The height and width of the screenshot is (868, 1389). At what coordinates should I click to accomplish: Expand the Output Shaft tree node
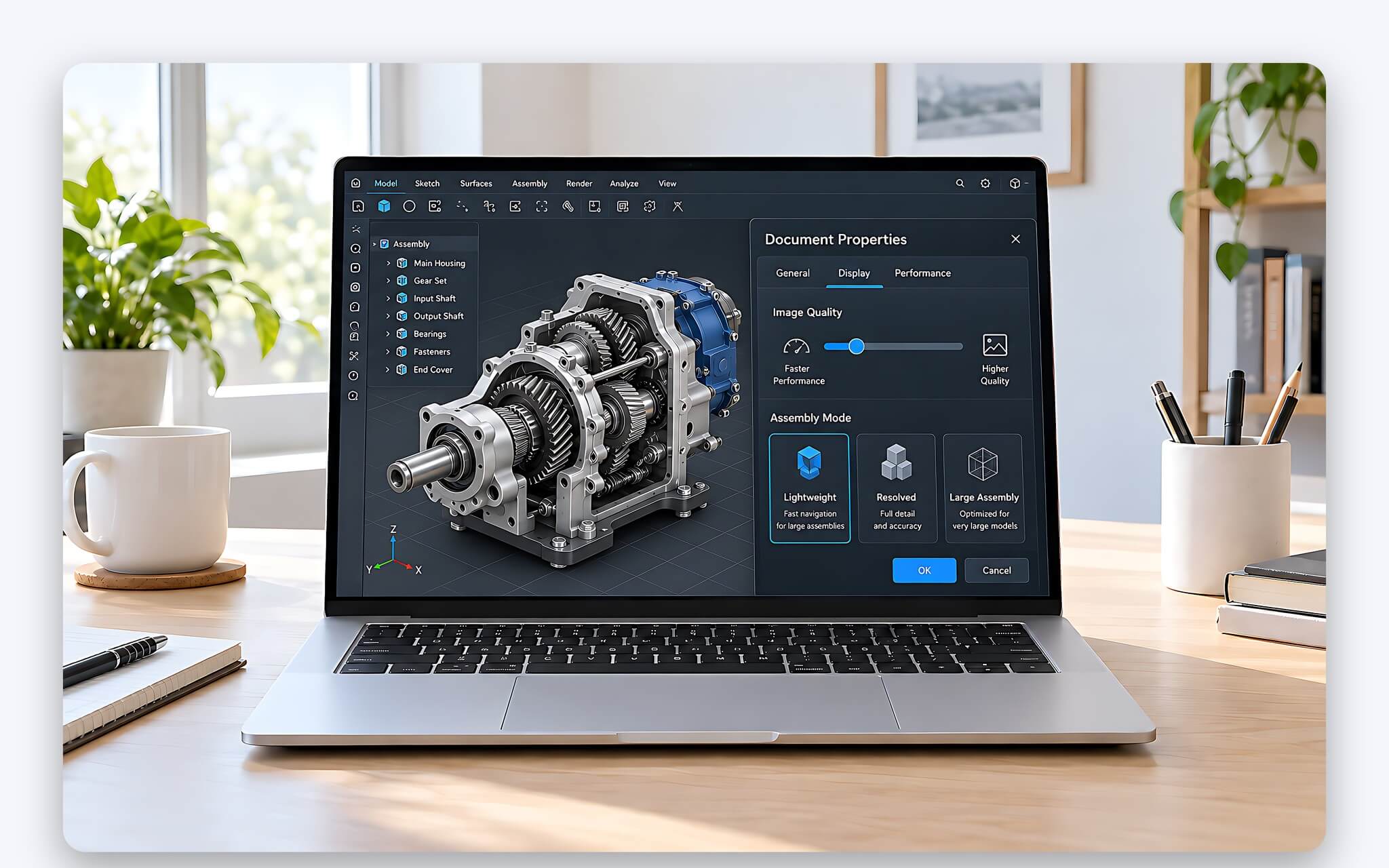point(388,316)
